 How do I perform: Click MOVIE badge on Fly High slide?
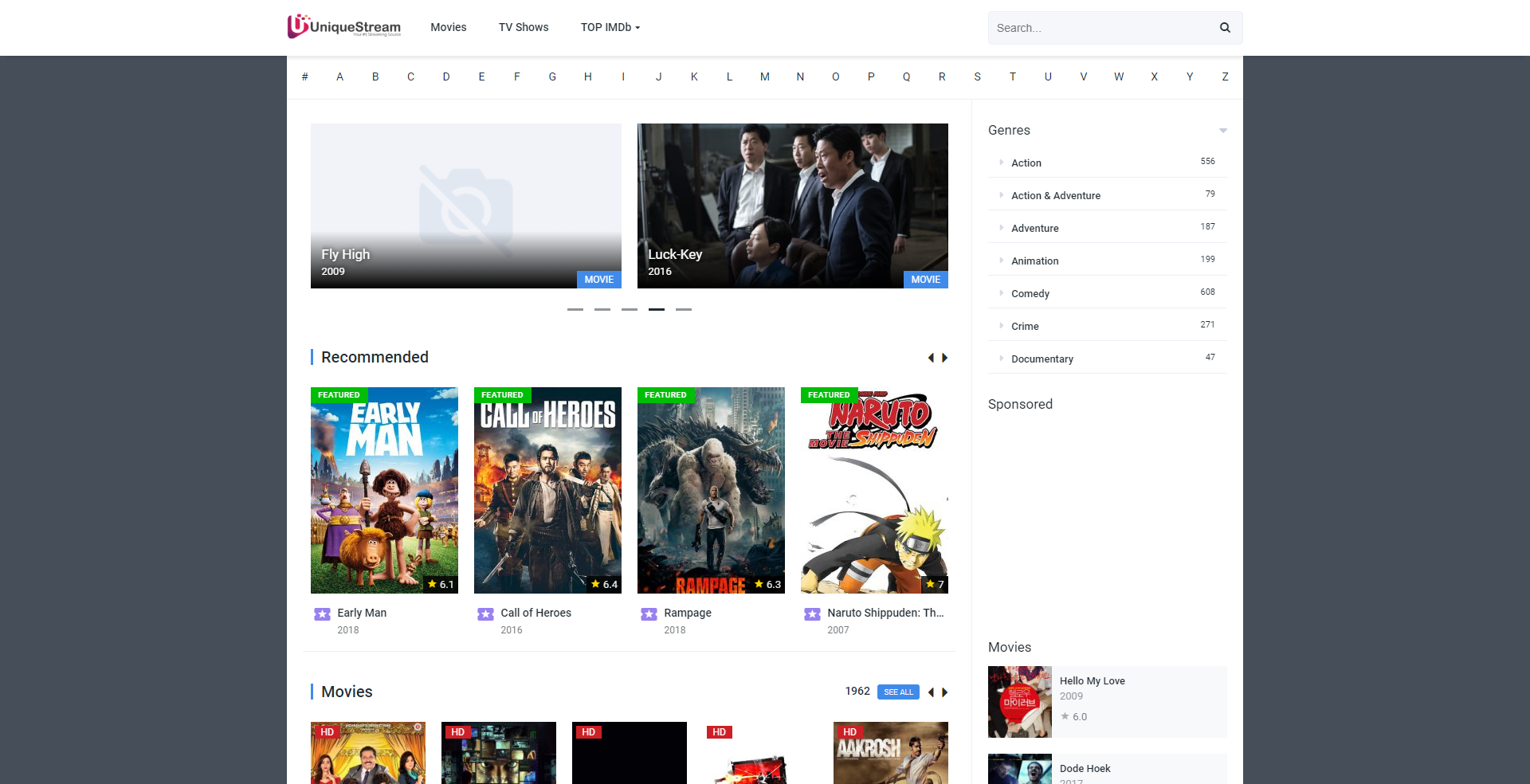click(x=599, y=280)
